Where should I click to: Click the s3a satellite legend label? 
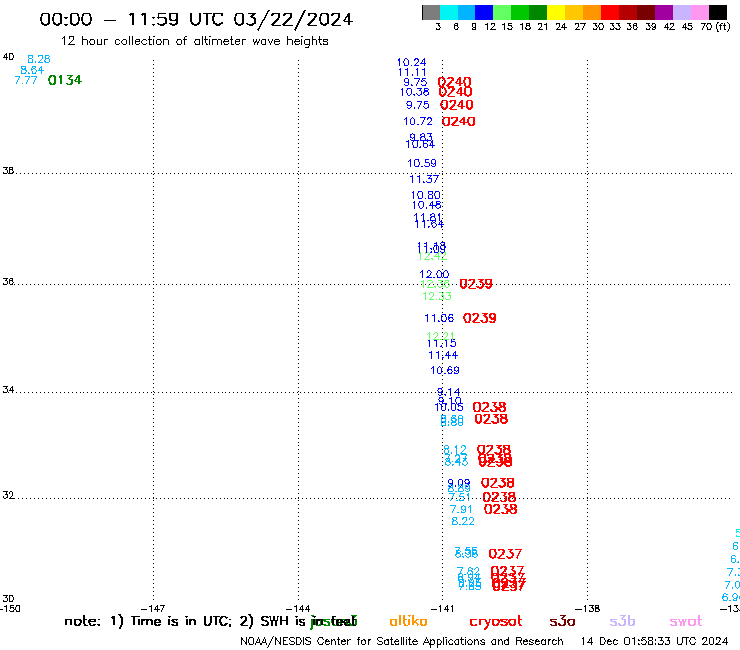(x=563, y=622)
